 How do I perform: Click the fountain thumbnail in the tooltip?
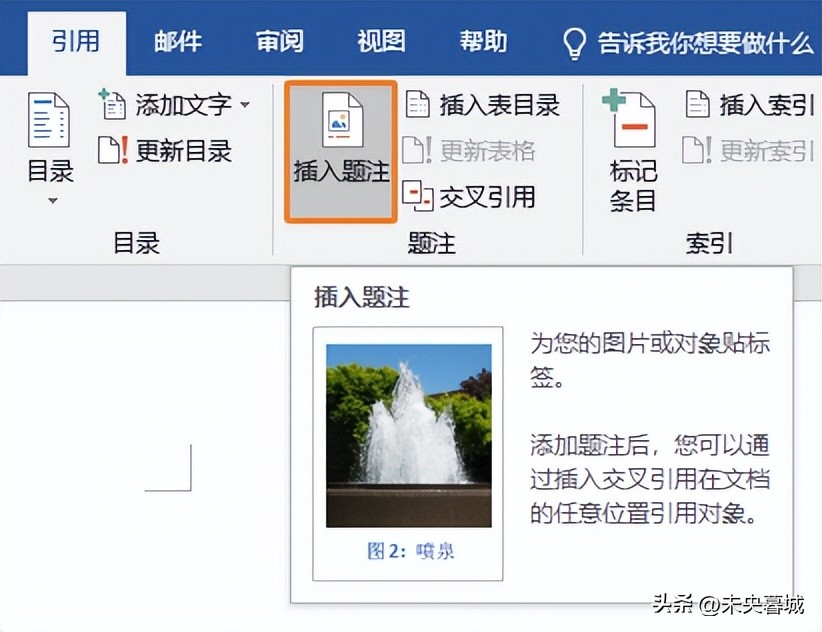409,435
